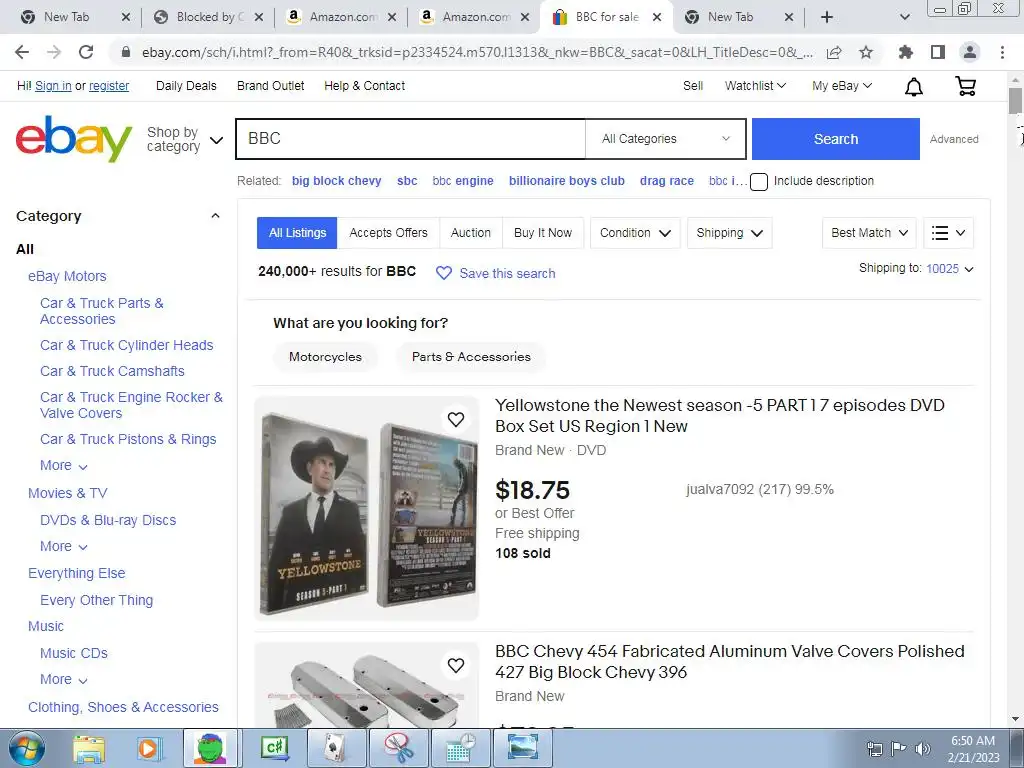Open the browser side panel

click(x=938, y=52)
